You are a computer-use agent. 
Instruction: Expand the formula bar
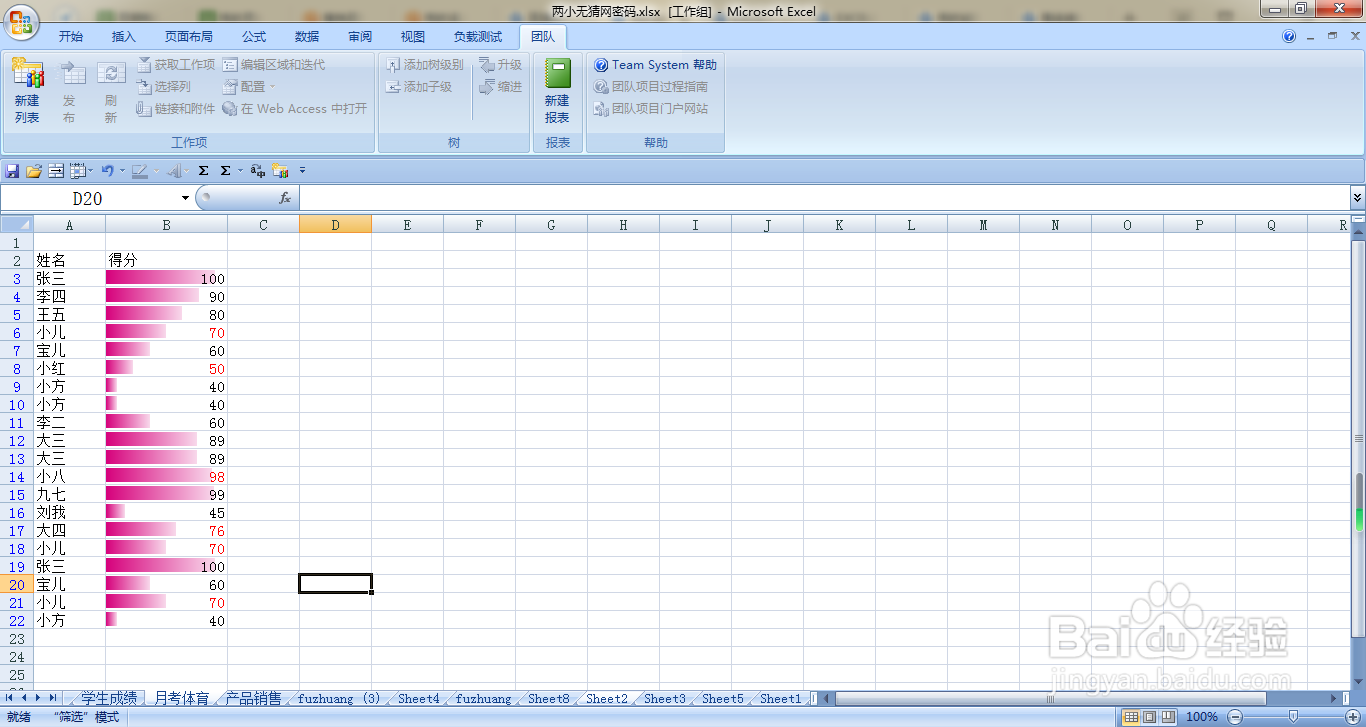point(1357,198)
